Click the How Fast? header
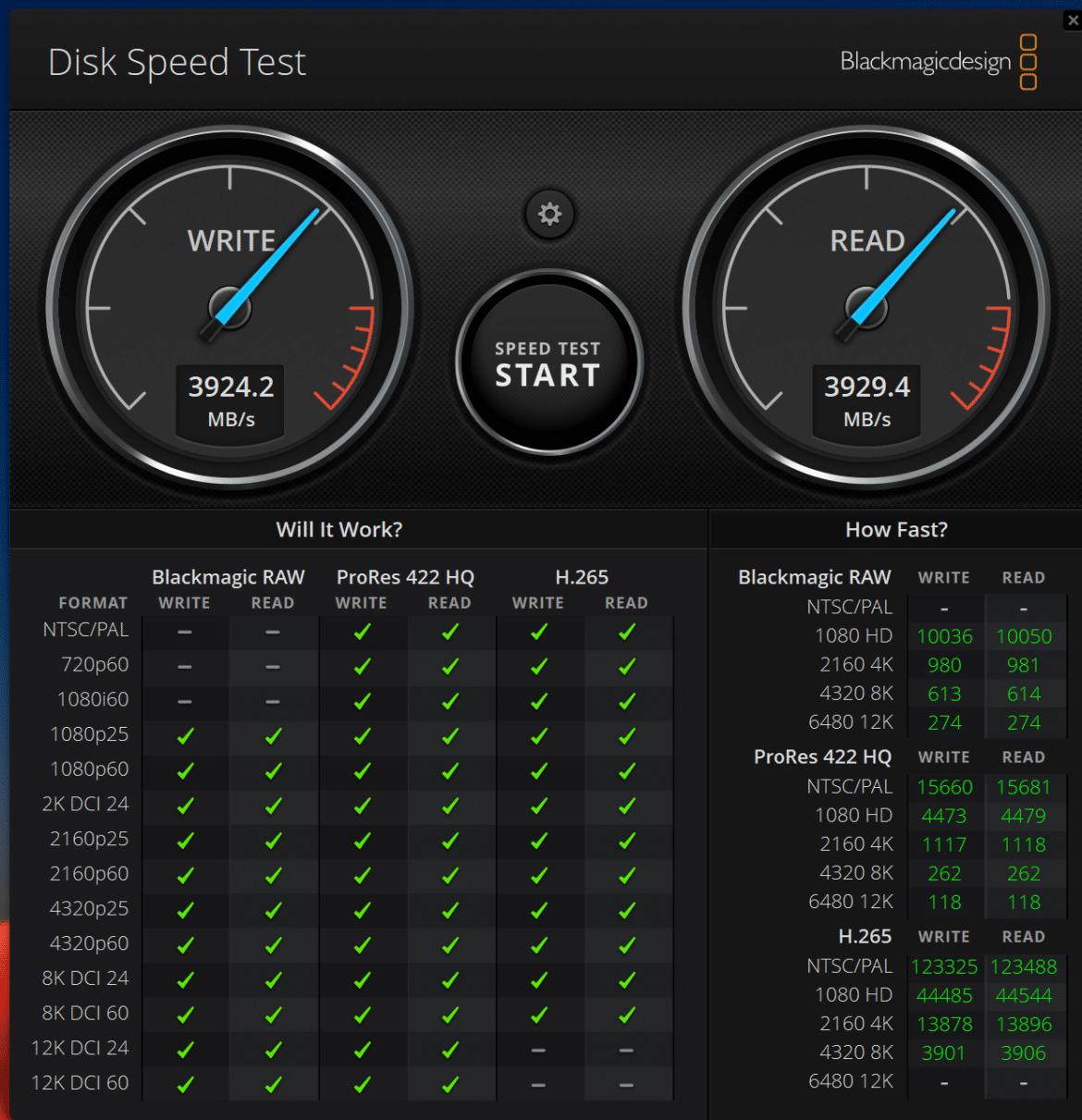This screenshot has width=1082, height=1120. click(896, 530)
